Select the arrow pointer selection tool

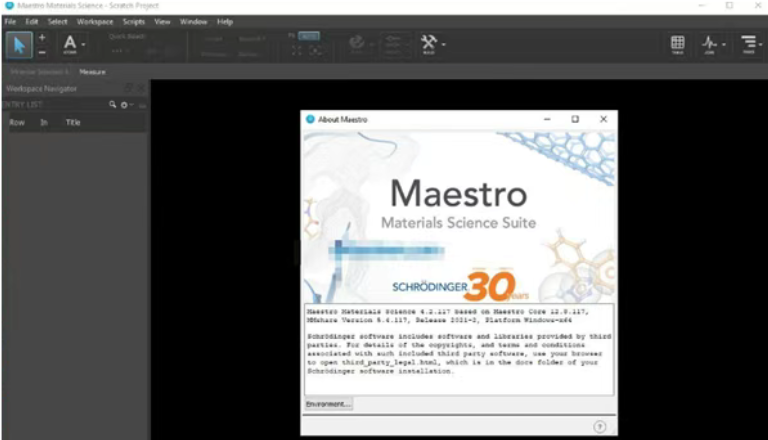point(20,44)
